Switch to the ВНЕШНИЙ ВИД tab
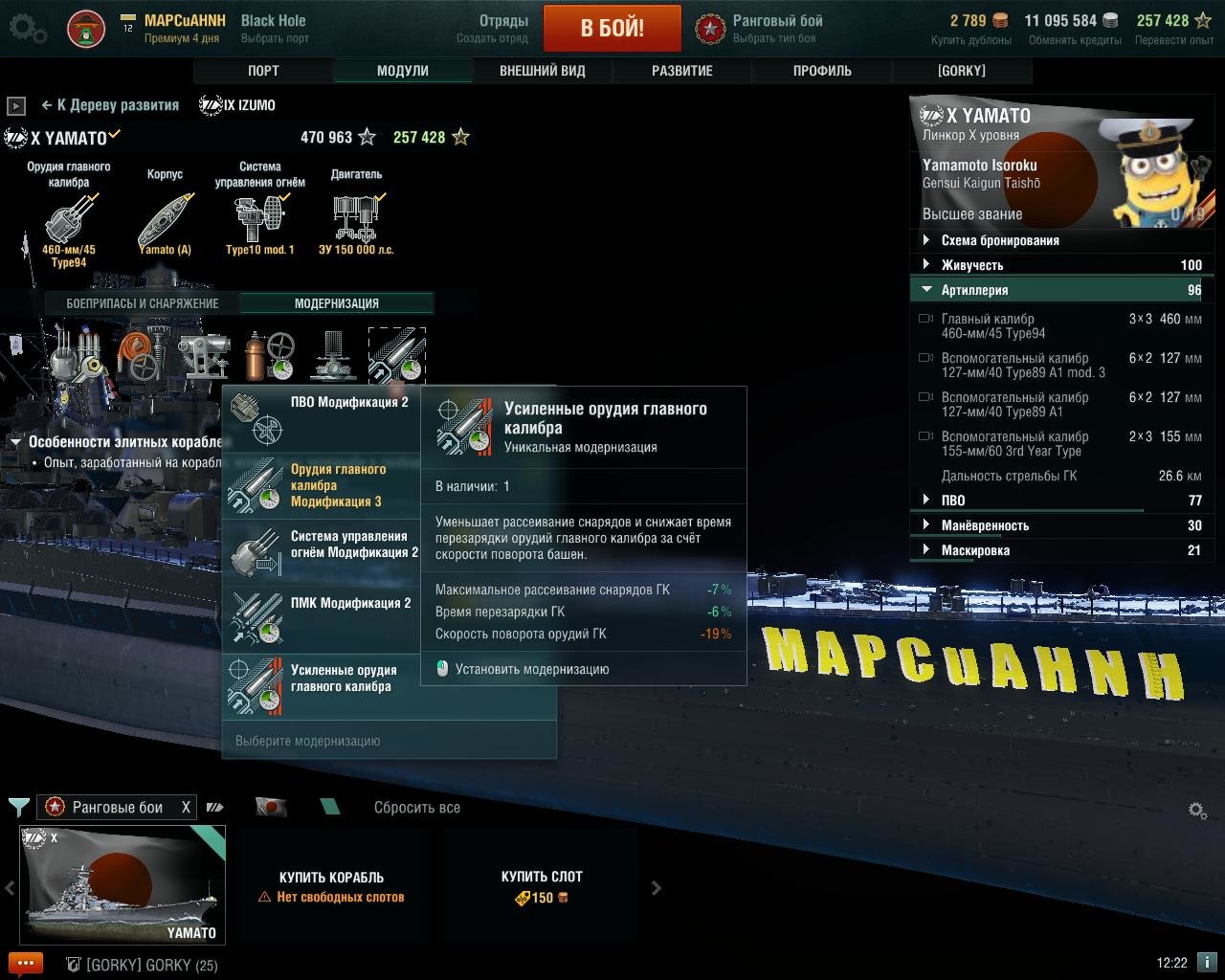1225x980 pixels. 542,71
